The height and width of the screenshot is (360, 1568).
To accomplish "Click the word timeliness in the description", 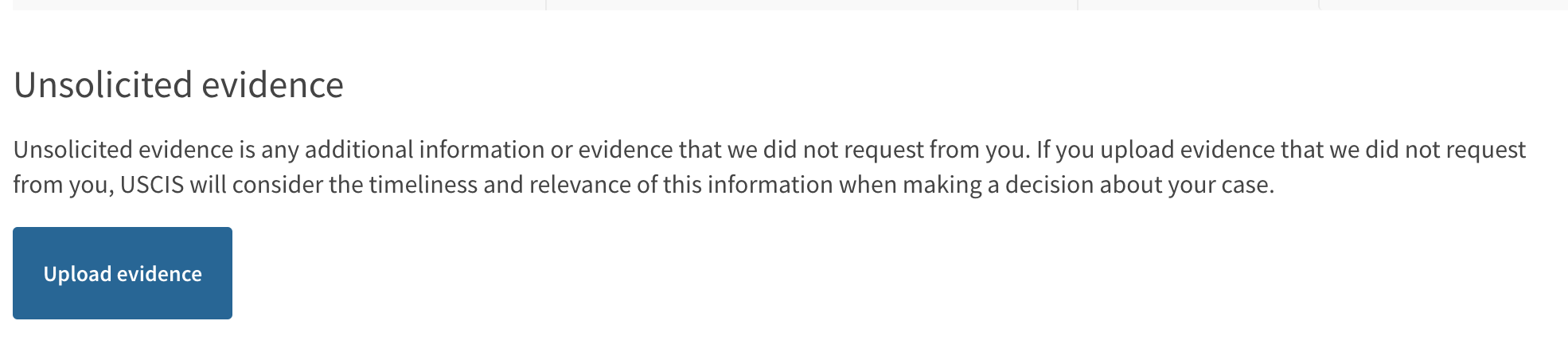I will [422, 185].
